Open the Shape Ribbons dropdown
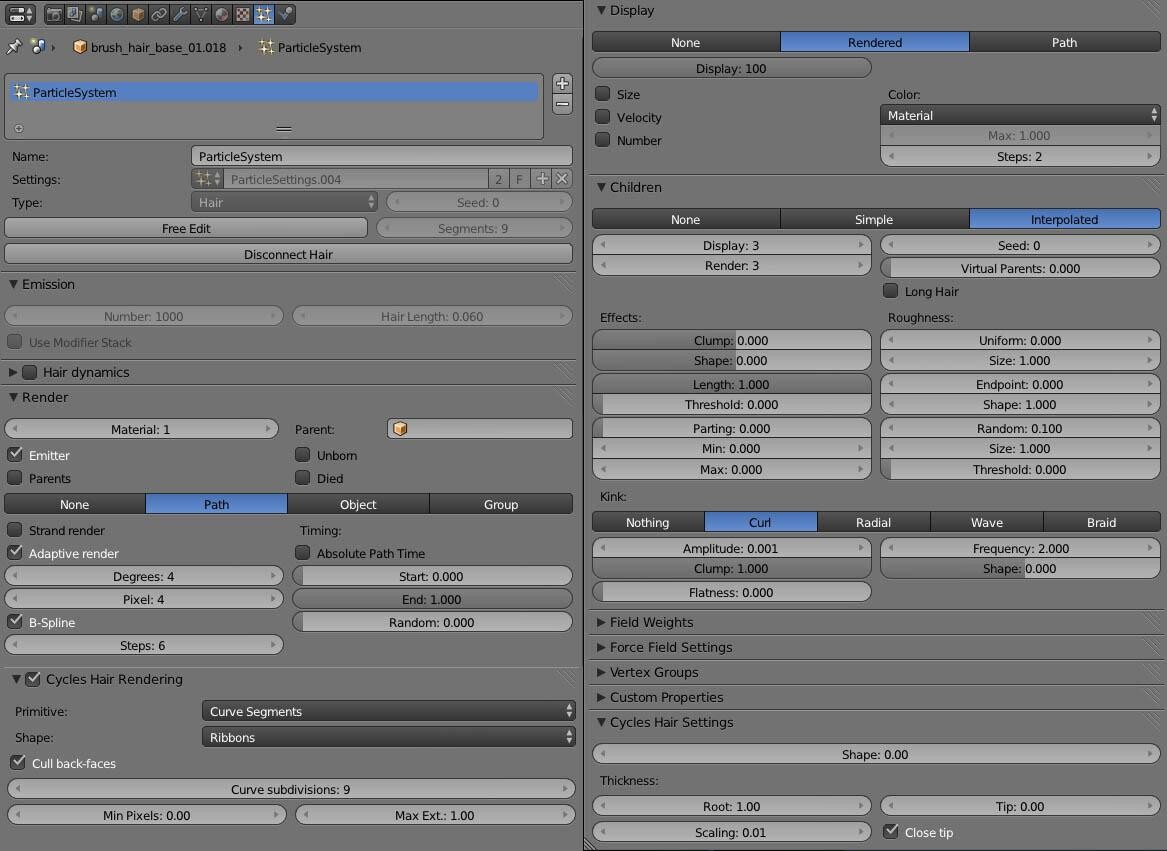Viewport: 1167px width, 851px height. pos(389,737)
